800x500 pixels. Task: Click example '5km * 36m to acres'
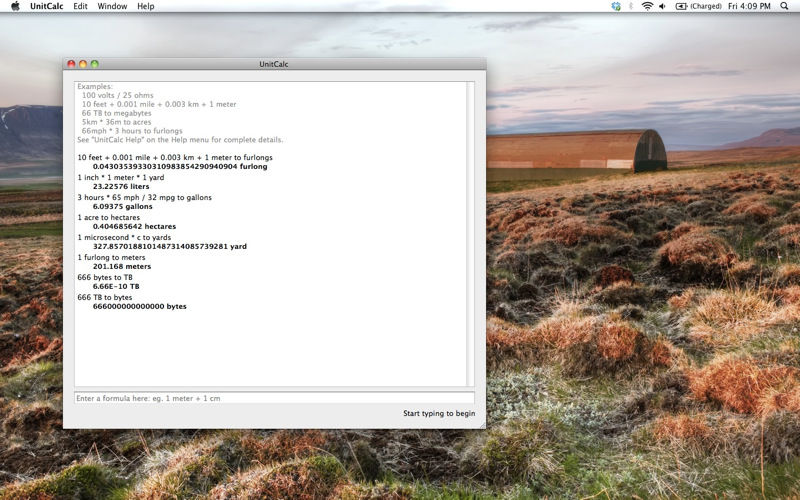(x=116, y=122)
